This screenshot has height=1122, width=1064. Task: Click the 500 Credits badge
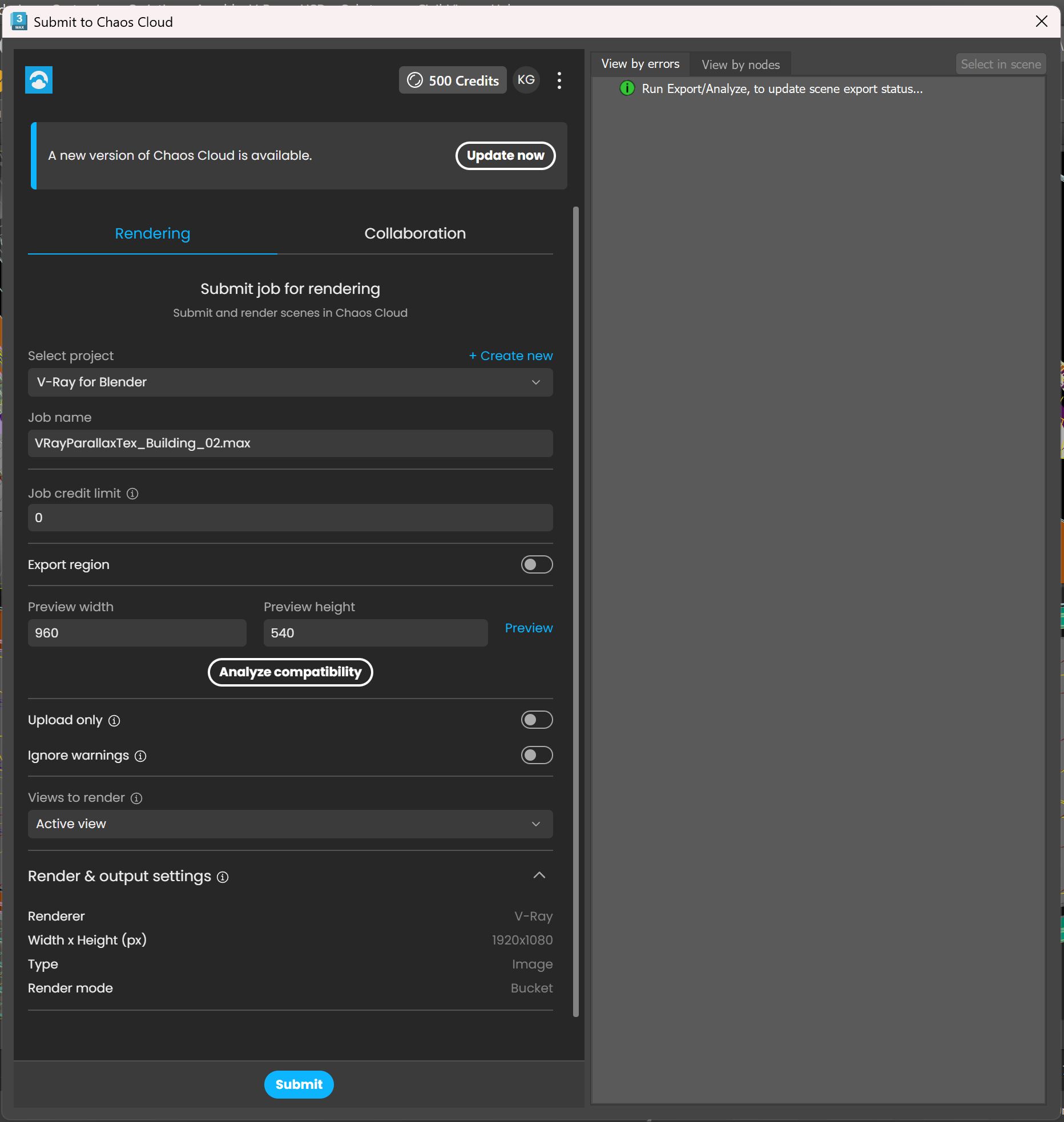click(x=453, y=80)
